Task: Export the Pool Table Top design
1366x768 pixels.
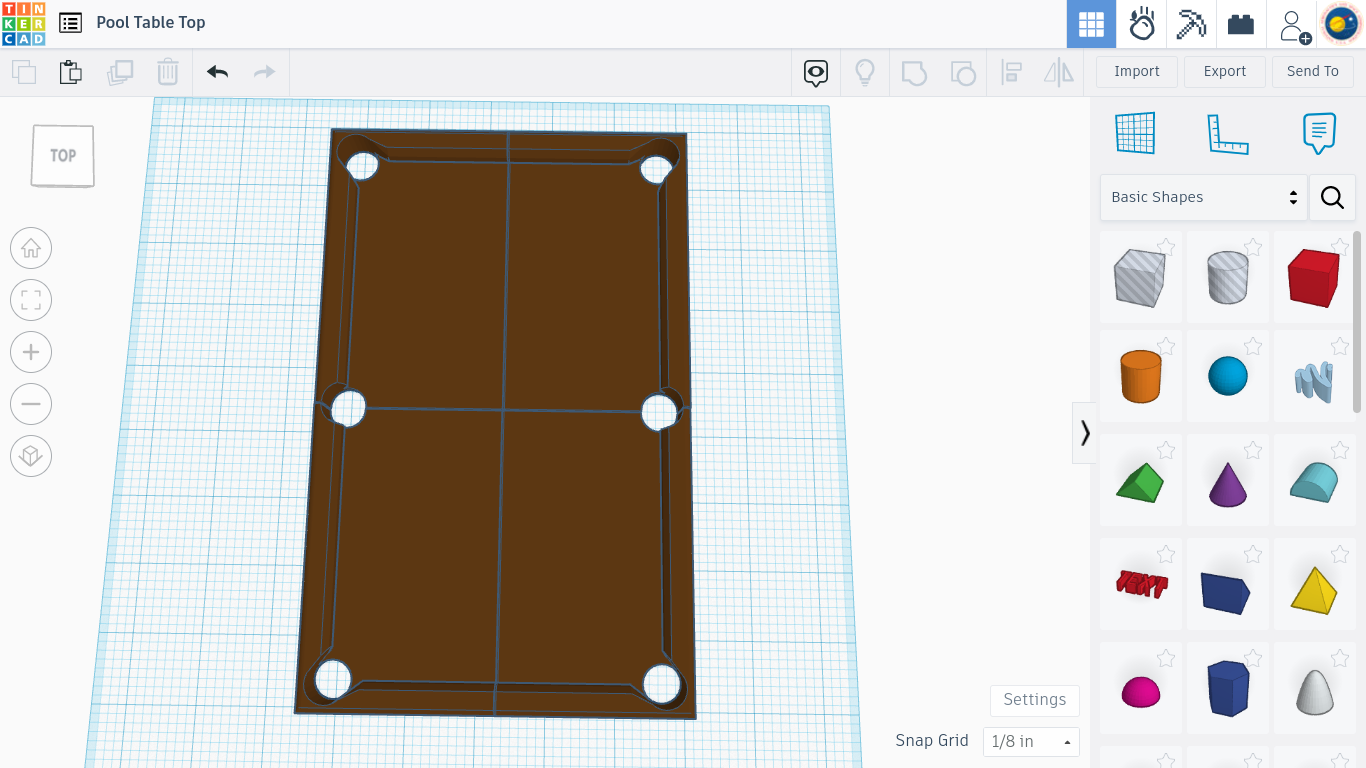Action: pyautogui.click(x=1224, y=71)
